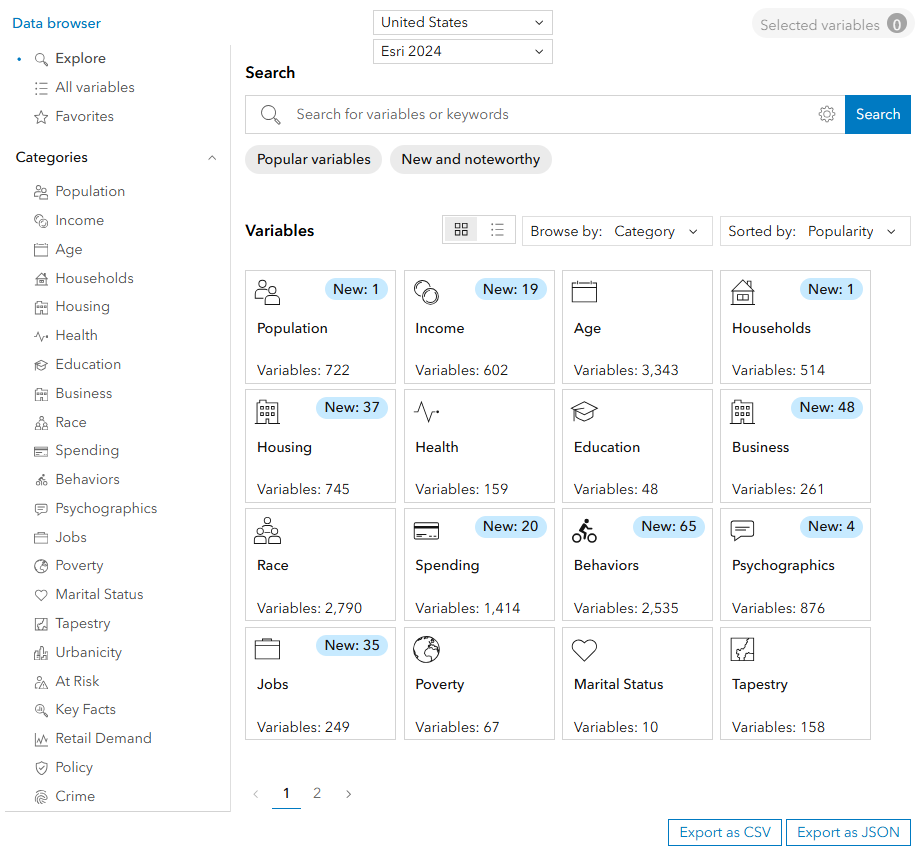Switch to list view layout
Image resolution: width=916 pixels, height=854 pixels.
click(x=497, y=230)
